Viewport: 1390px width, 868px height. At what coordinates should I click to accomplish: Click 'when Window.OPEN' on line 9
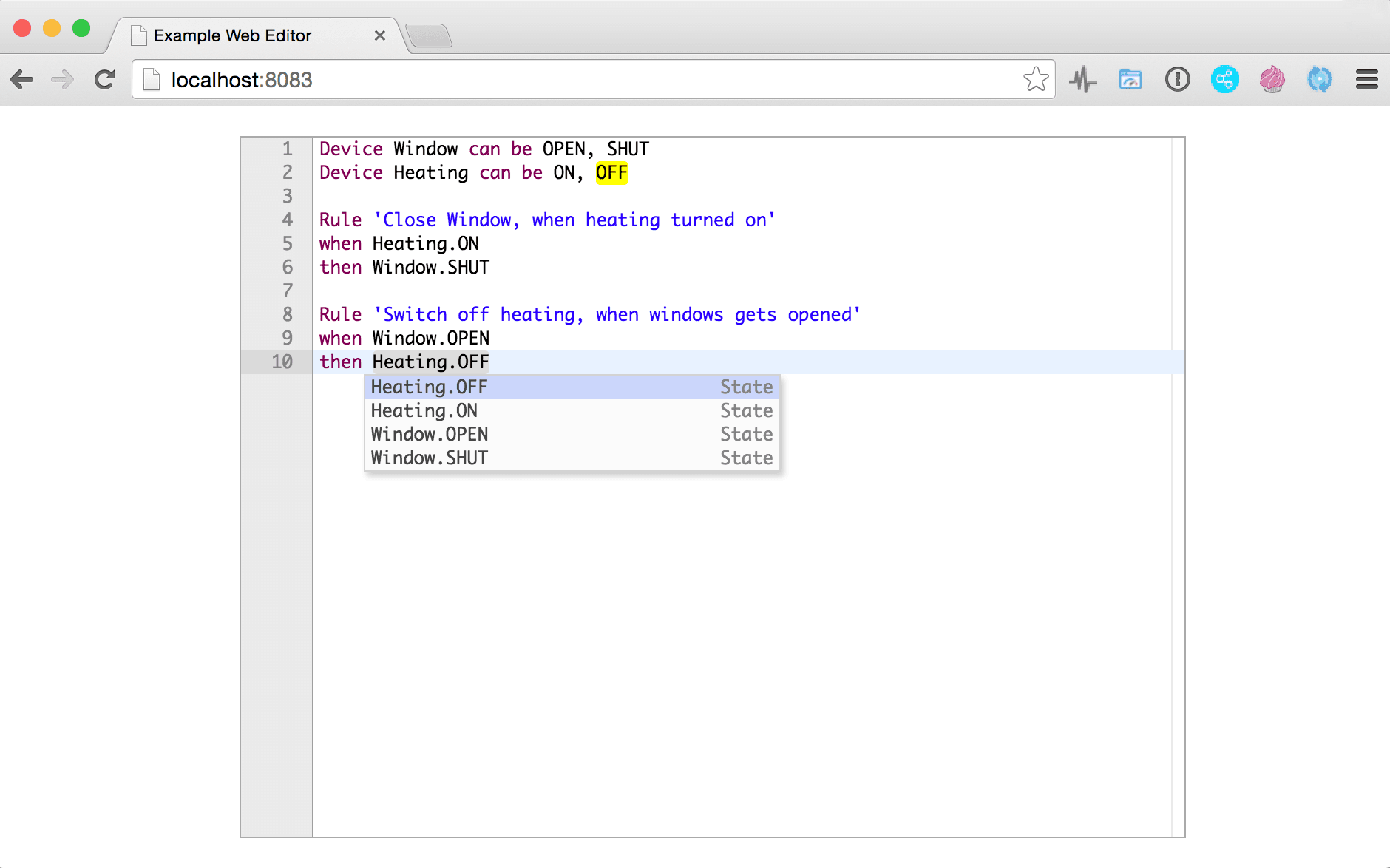404,339
